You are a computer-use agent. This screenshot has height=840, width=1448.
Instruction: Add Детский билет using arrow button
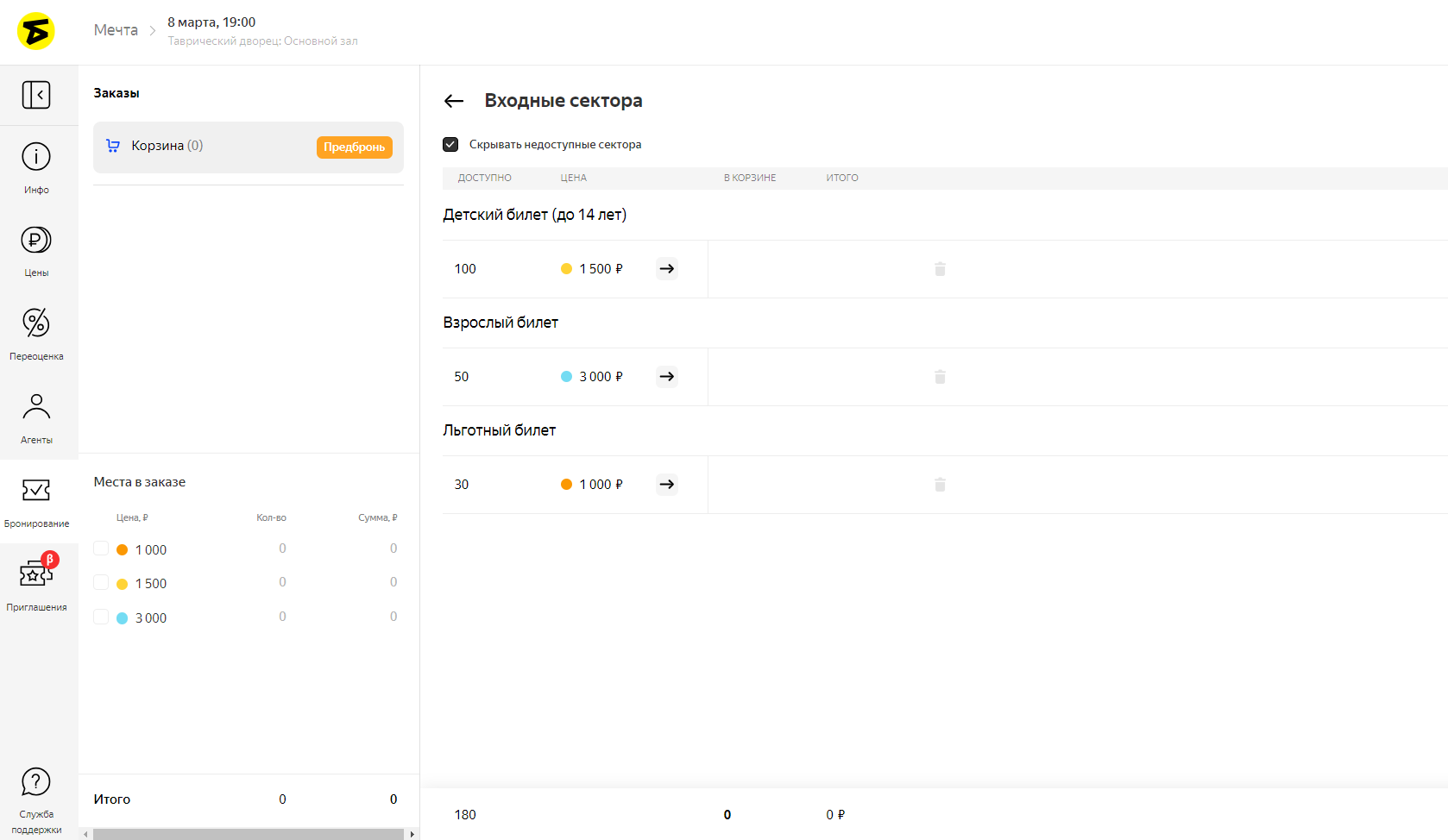(x=666, y=269)
